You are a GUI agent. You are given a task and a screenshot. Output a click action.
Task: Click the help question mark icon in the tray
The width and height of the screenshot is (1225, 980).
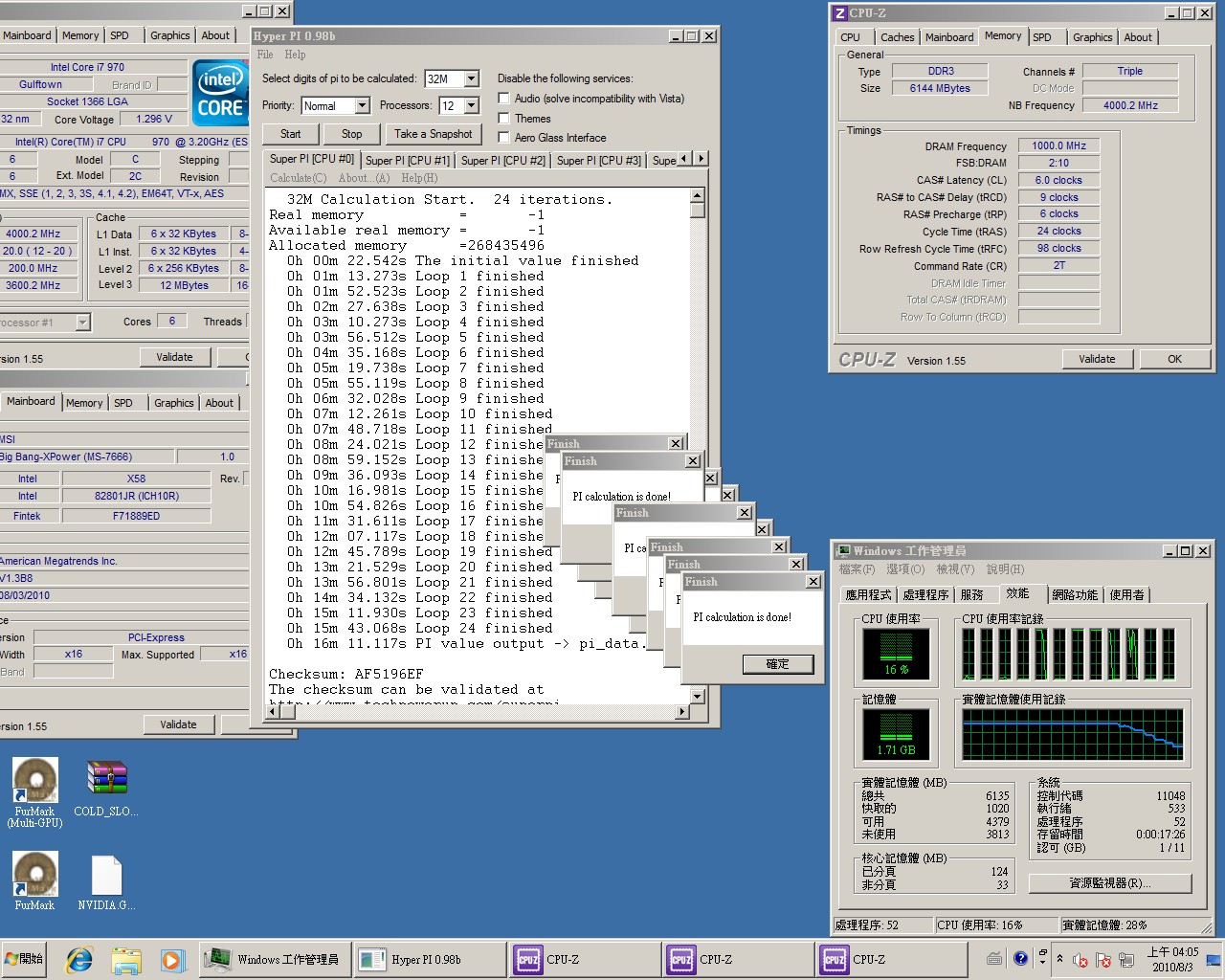1020,958
